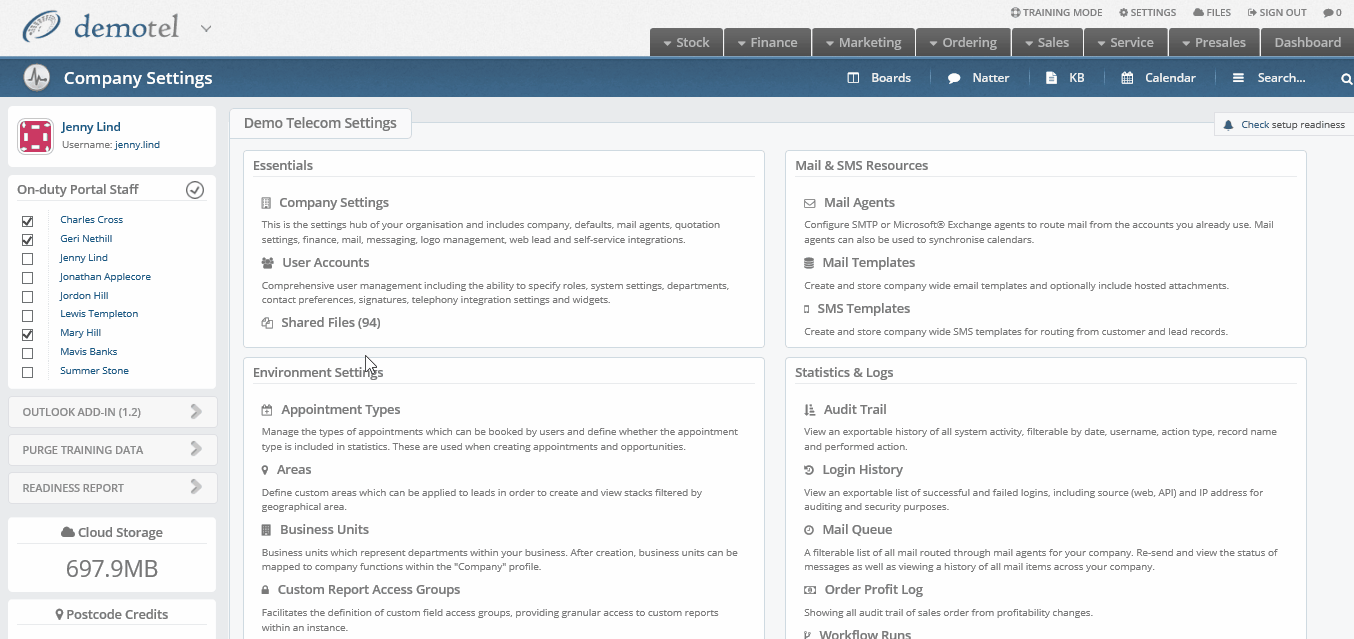This screenshot has height=639, width=1354.
Task: Click the Search field
Action: (x=1281, y=78)
